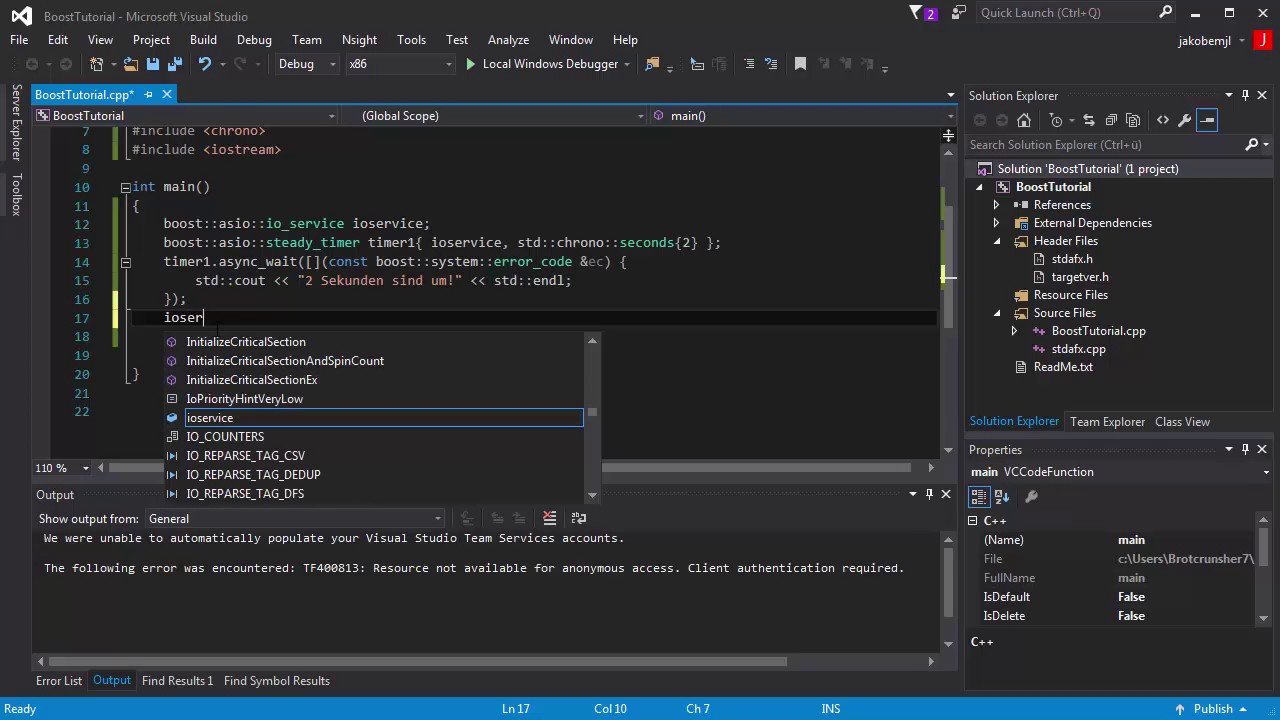
Task: Select ioservice in the autocomplete list
Action: [209, 418]
